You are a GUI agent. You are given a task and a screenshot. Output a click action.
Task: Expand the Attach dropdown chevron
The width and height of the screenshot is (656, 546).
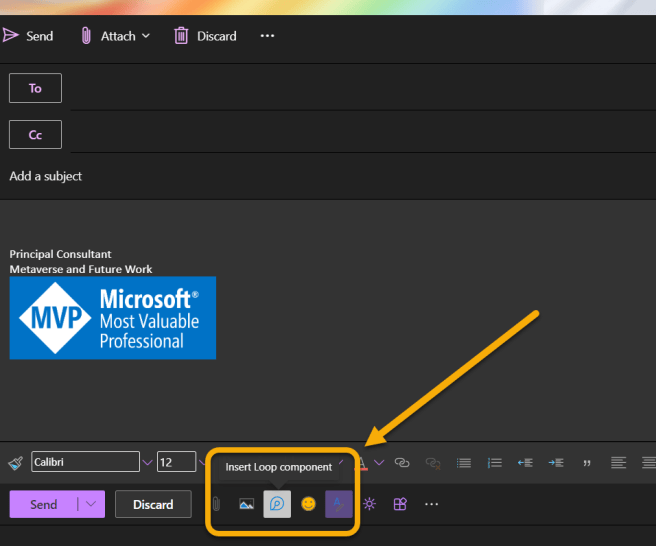[146, 36]
